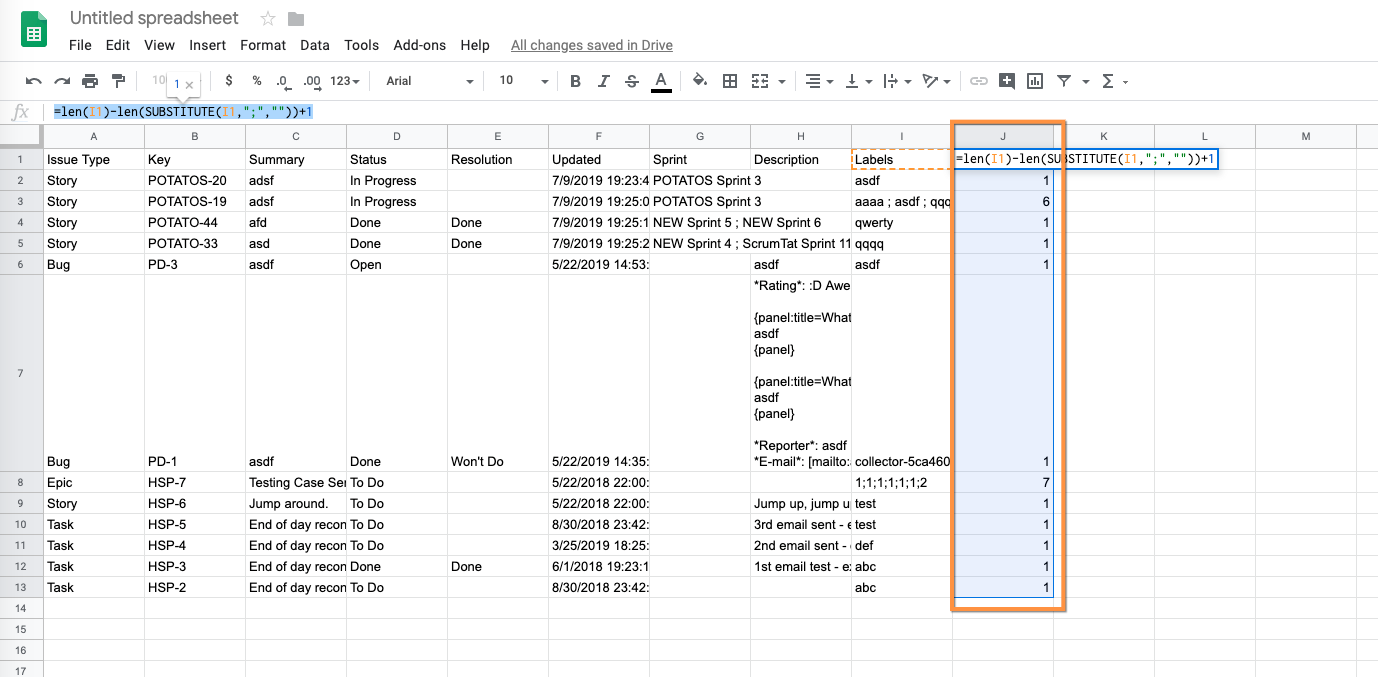Click the Labels header cell
Viewport: 1378px width, 677px height.
pos(902,159)
